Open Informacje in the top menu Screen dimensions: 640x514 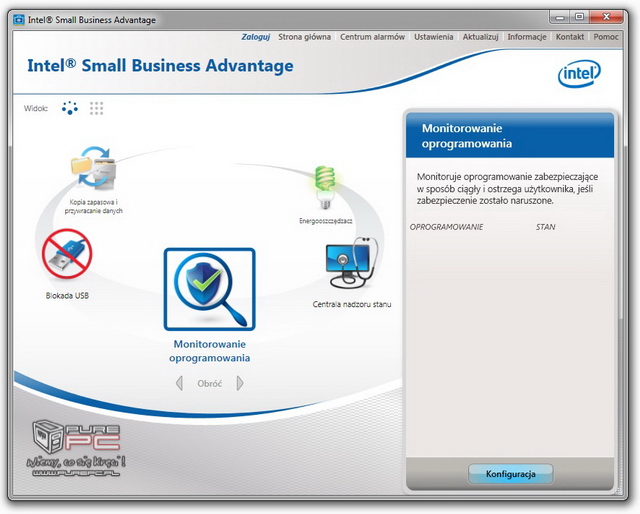[x=526, y=37]
